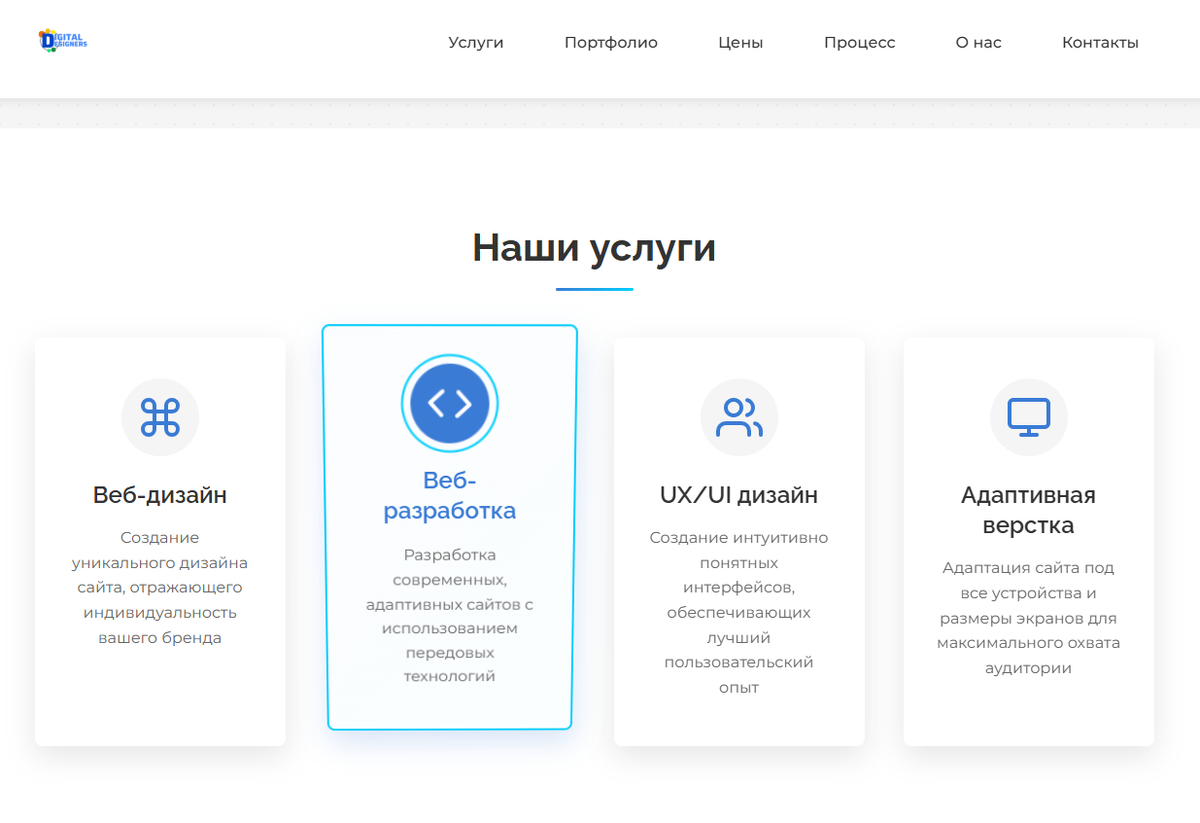The height and width of the screenshot is (823, 1200).
Task: Click the description starting Создание интуитивно понятных
Action: click(x=739, y=613)
